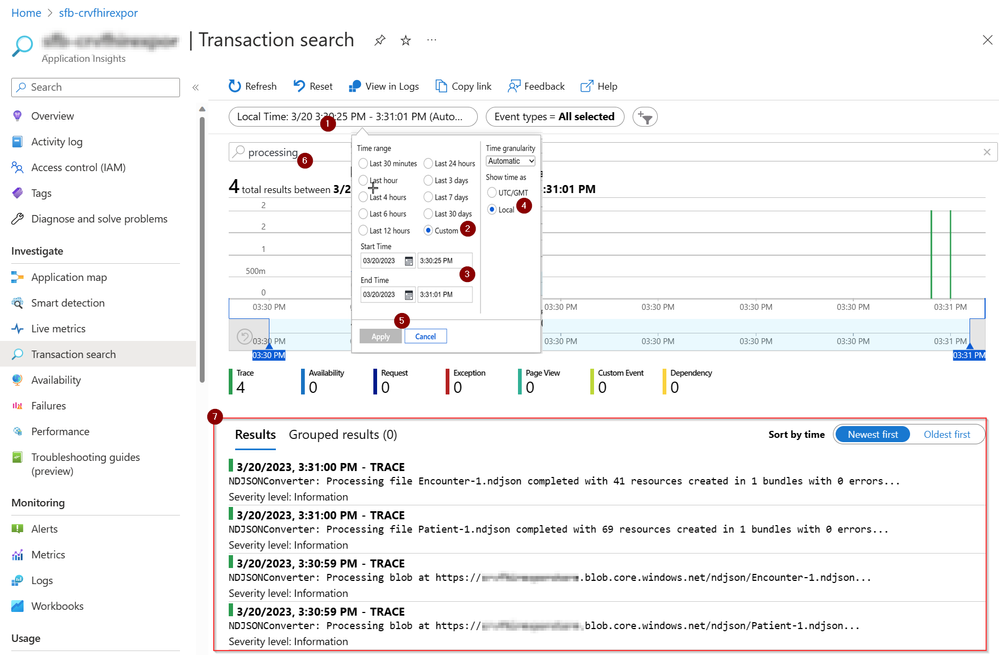
Task: Select the Last 24 hours option
Action: (428, 164)
